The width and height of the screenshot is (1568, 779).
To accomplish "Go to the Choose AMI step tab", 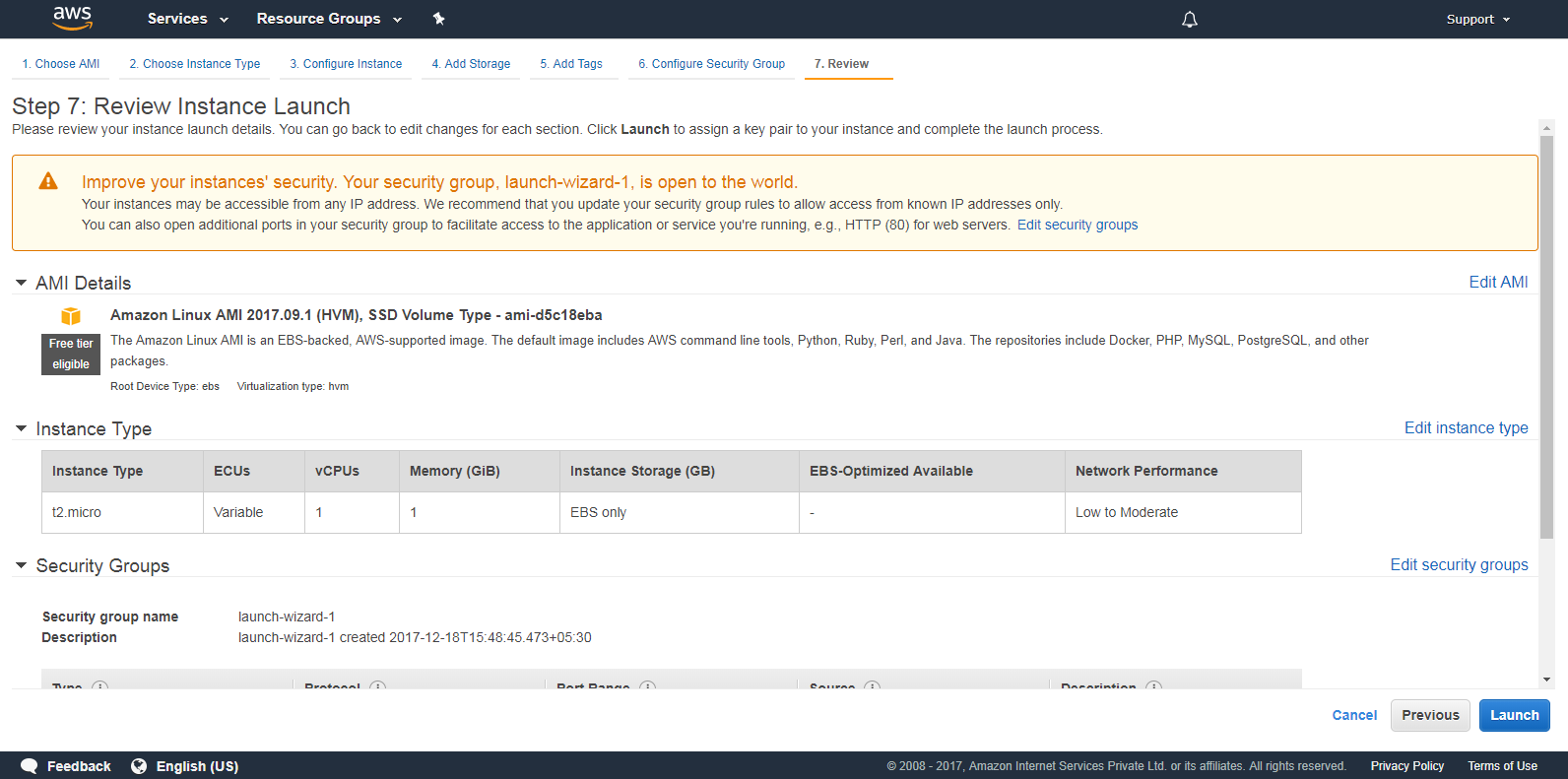I will pyautogui.click(x=61, y=64).
